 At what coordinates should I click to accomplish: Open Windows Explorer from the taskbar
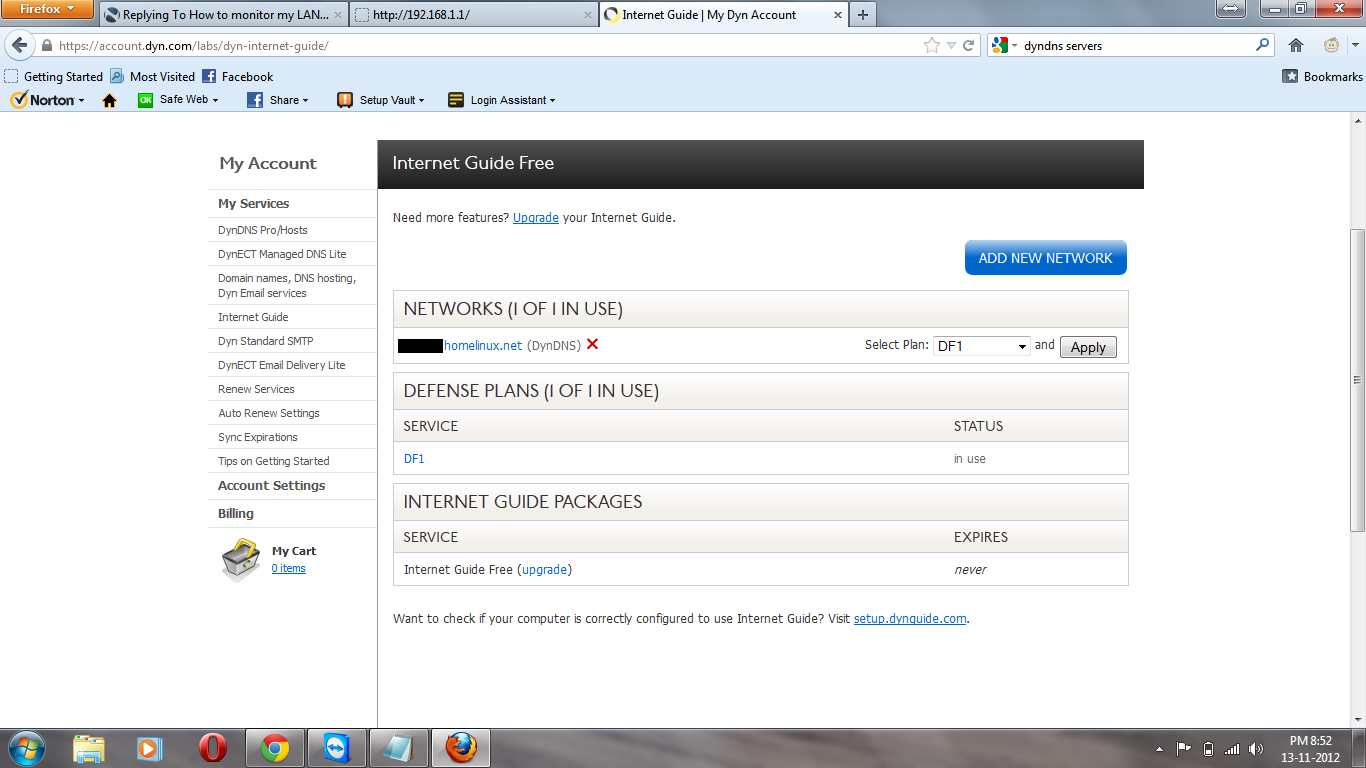point(89,748)
